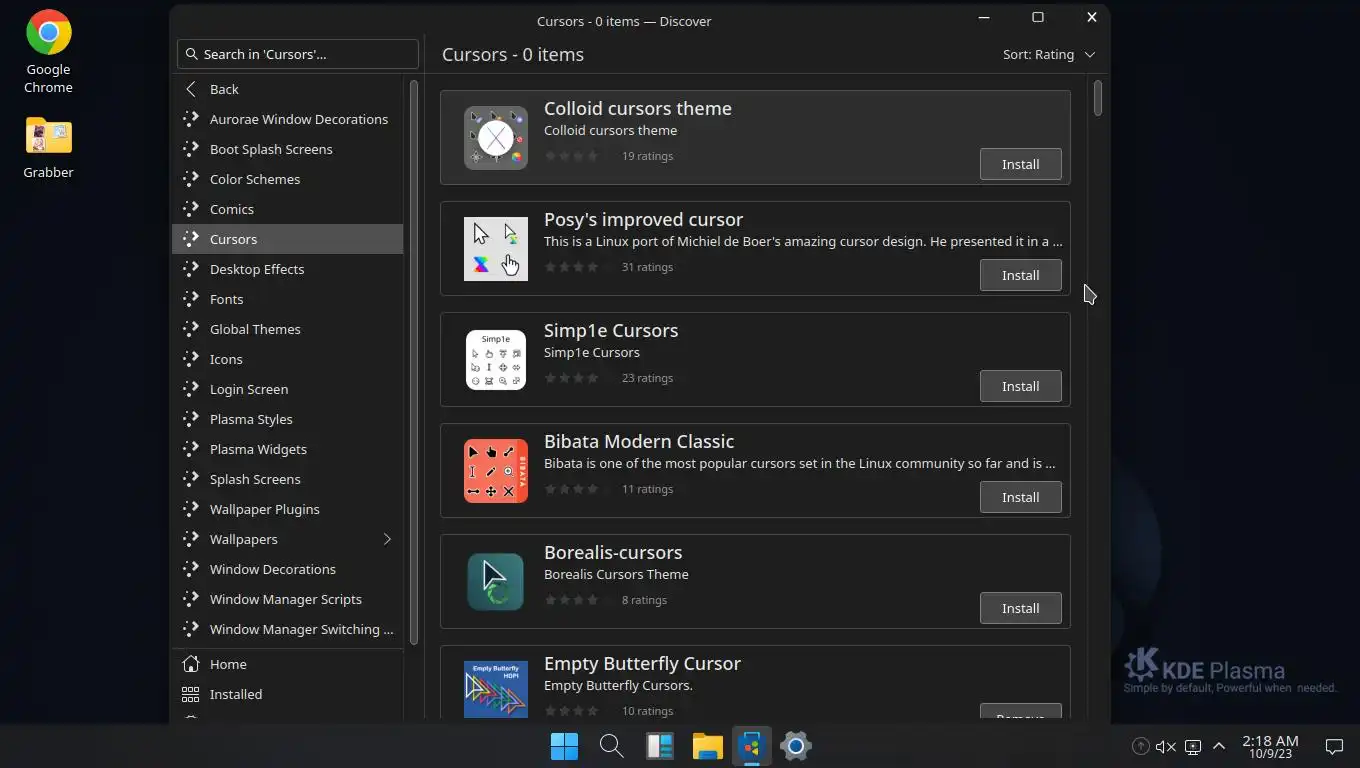Open Fonts category
This screenshot has height=768, width=1360.
288,299
